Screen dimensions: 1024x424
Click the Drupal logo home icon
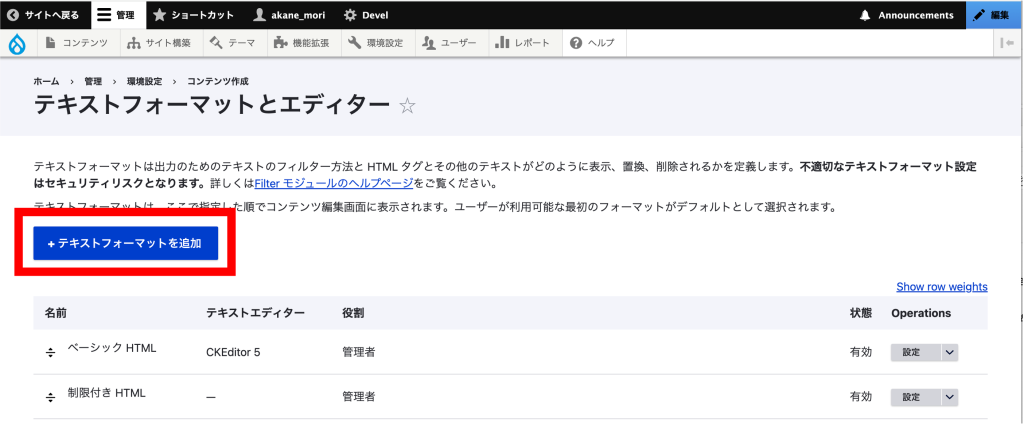[x=17, y=43]
